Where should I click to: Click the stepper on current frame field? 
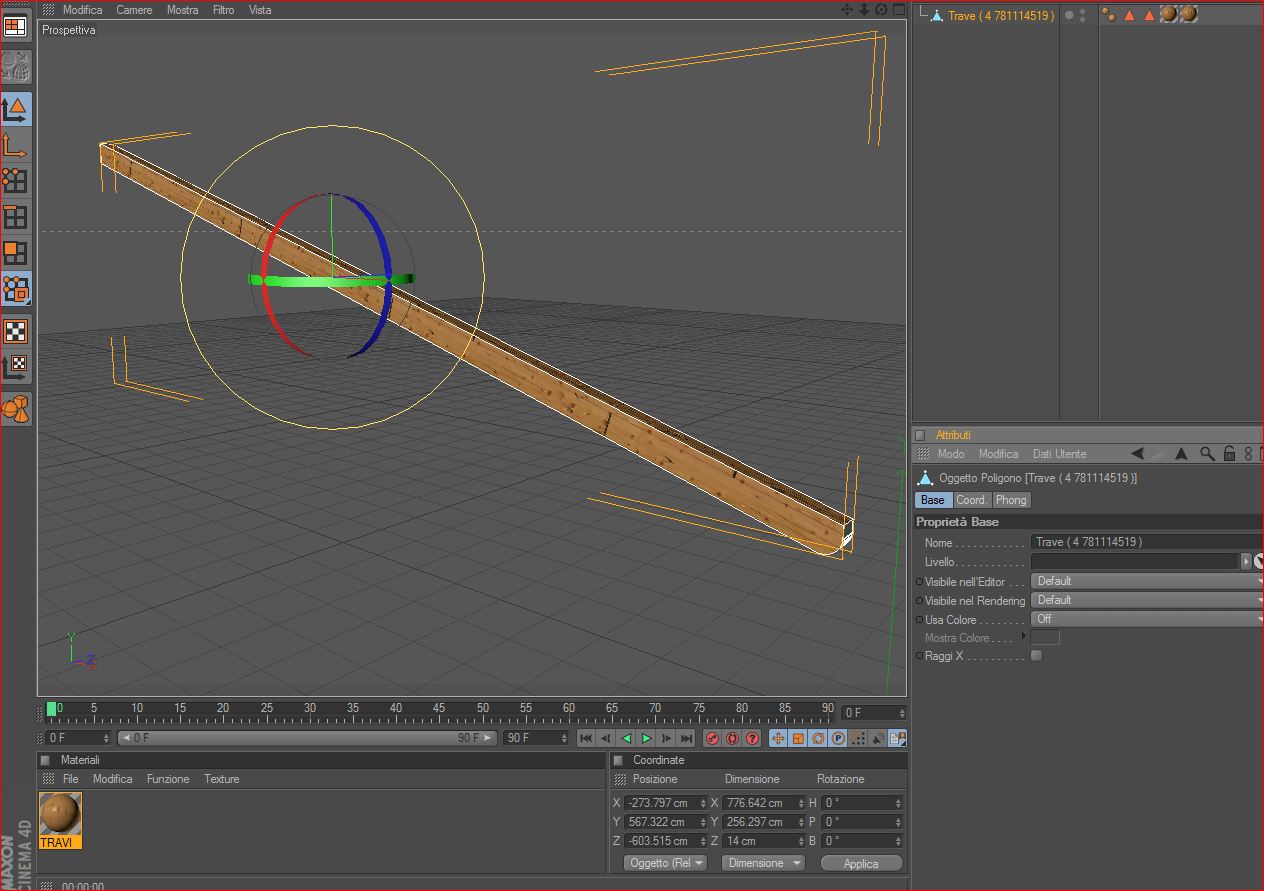pyautogui.click(x=902, y=713)
